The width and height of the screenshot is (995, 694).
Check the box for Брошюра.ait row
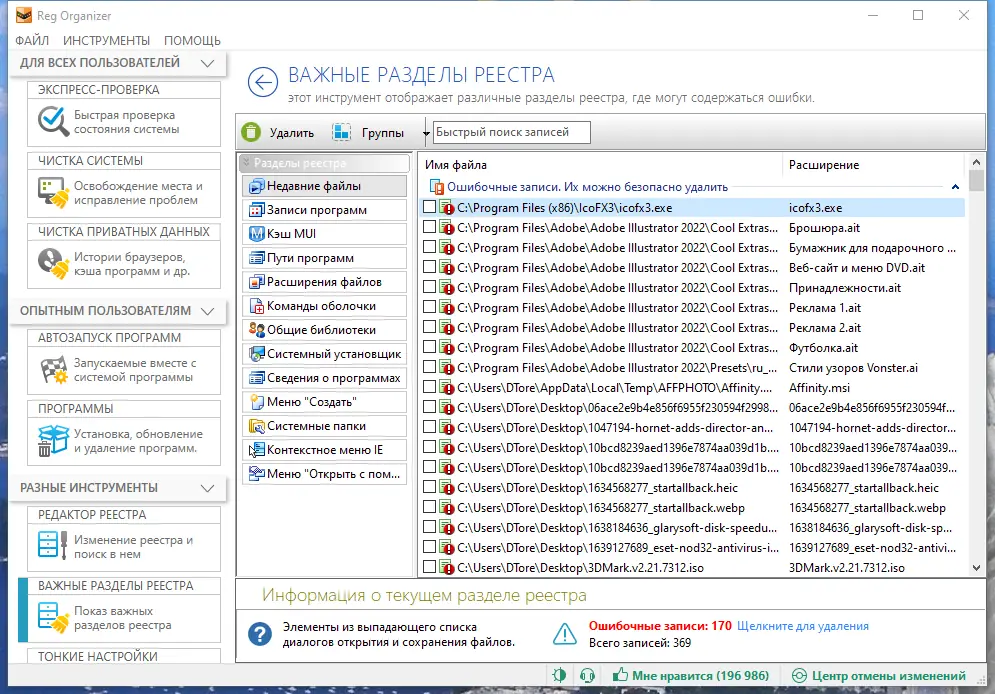pyautogui.click(x=430, y=227)
